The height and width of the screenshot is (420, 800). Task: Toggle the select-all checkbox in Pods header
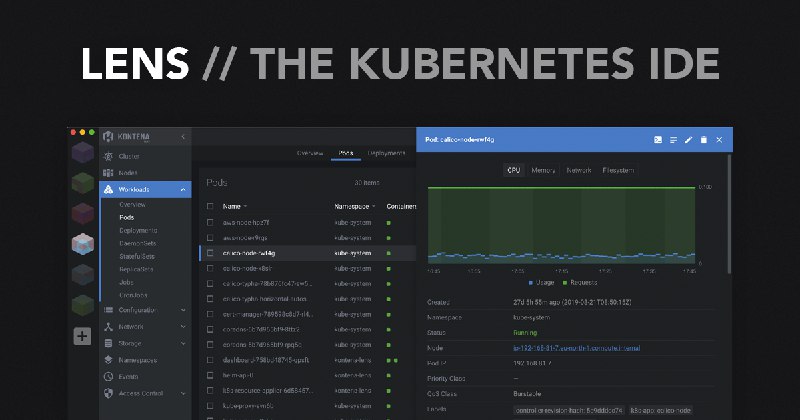(210, 205)
